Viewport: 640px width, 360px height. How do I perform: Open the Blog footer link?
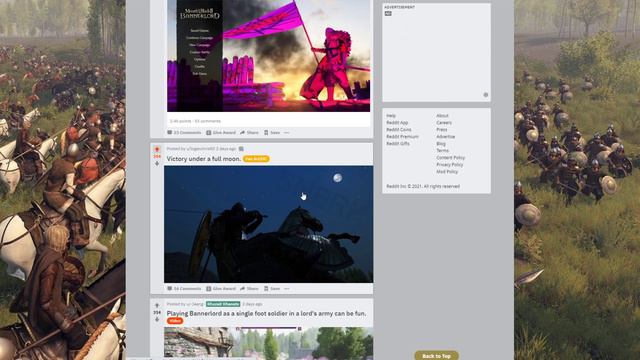(441, 144)
